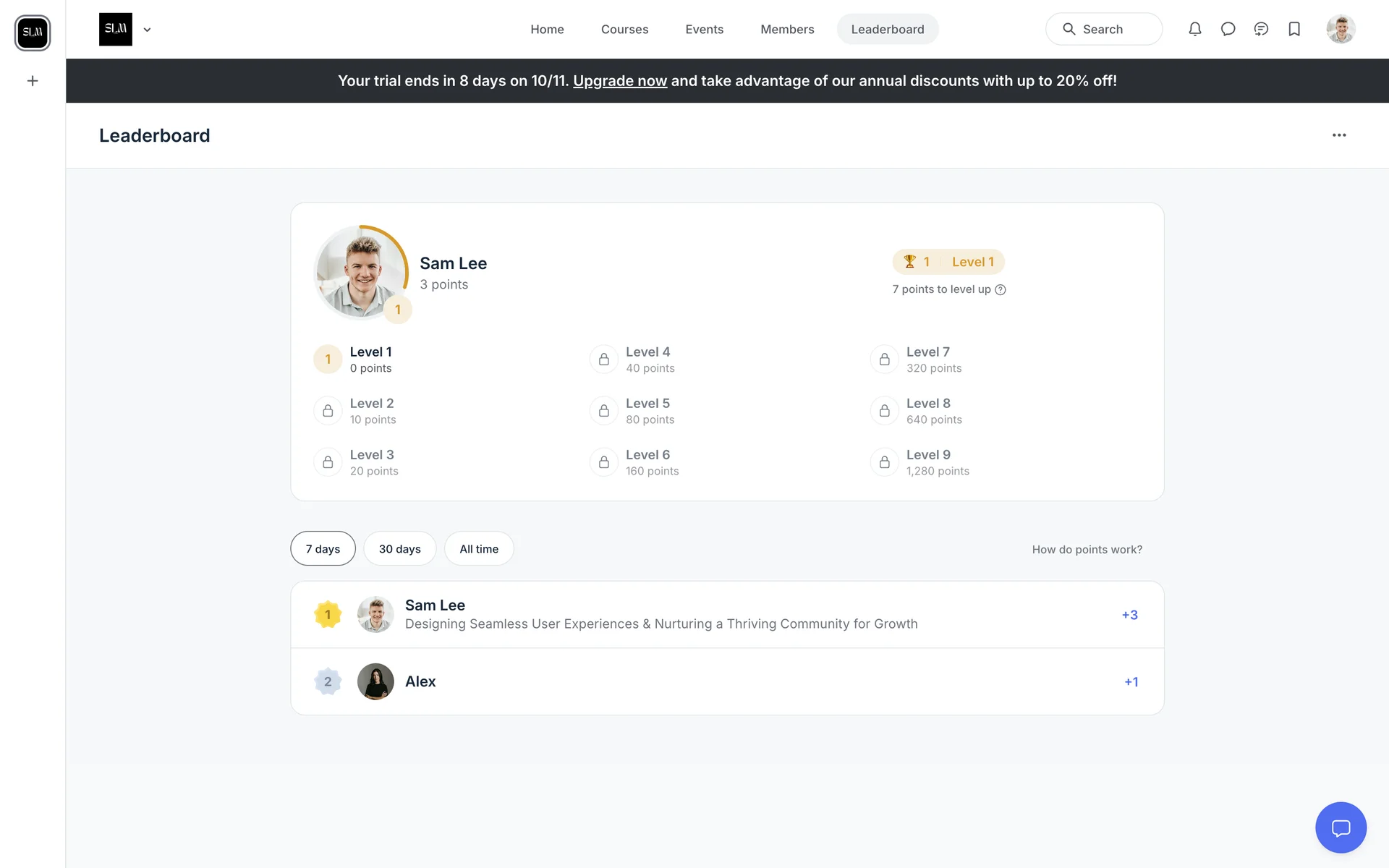Click the Search input field

coord(1104,29)
